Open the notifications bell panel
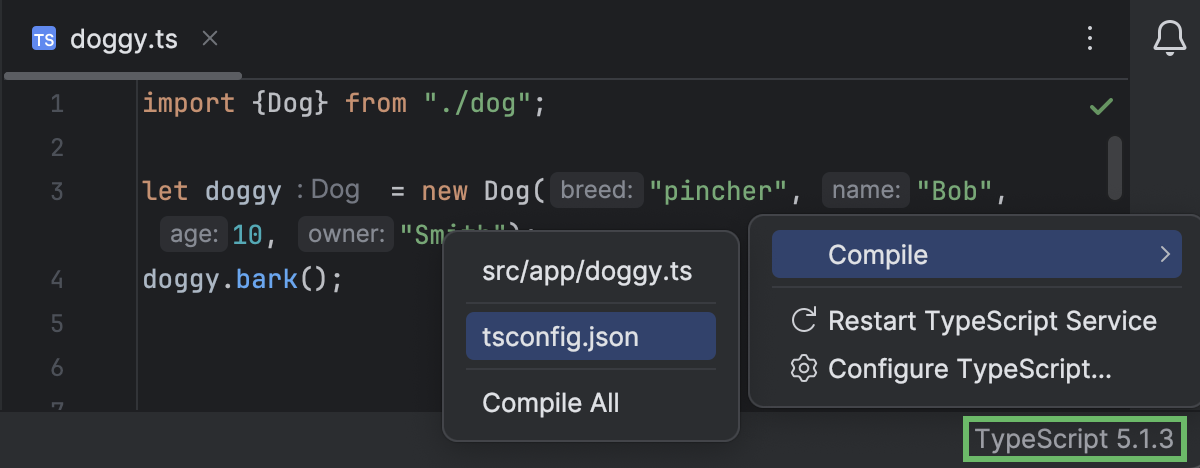 1168,39
